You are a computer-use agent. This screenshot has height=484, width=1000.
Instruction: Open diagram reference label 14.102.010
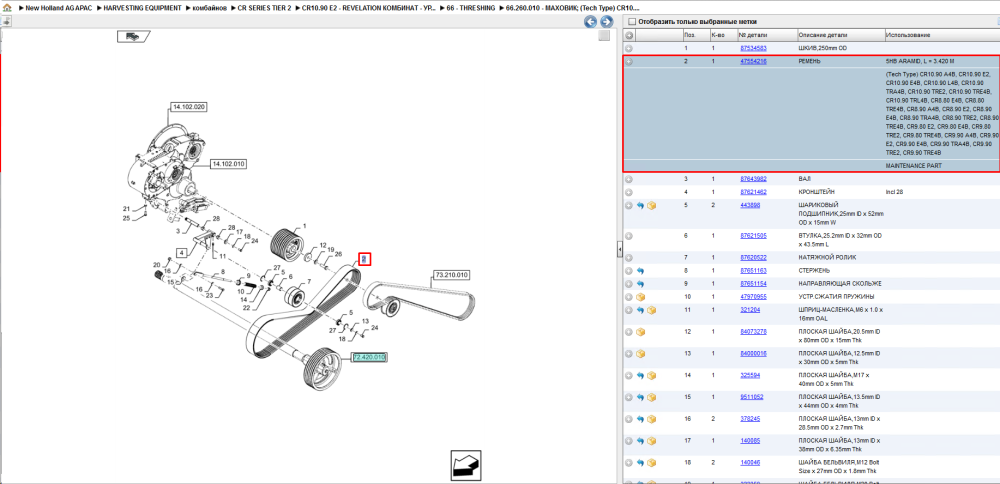click(x=228, y=164)
